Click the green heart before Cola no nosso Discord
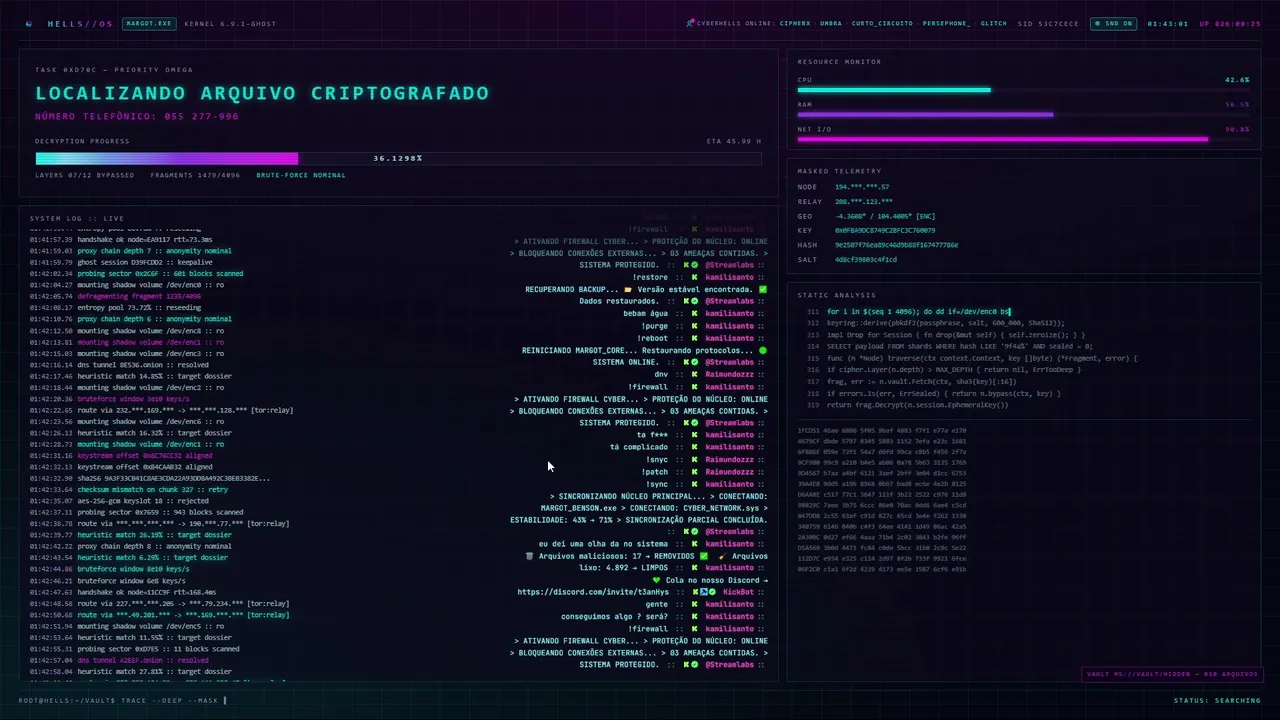The height and width of the screenshot is (720, 1280). pyautogui.click(x=656, y=580)
